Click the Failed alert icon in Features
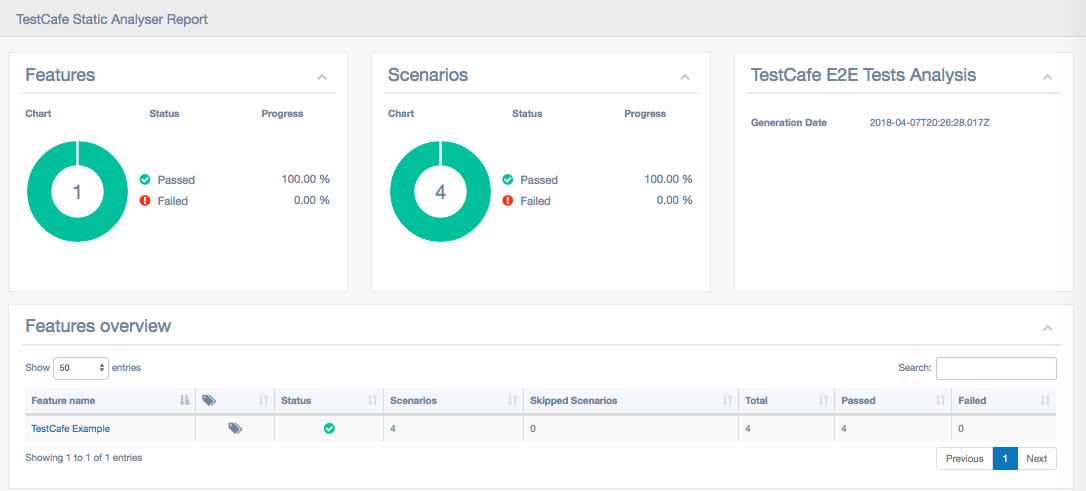 point(145,200)
